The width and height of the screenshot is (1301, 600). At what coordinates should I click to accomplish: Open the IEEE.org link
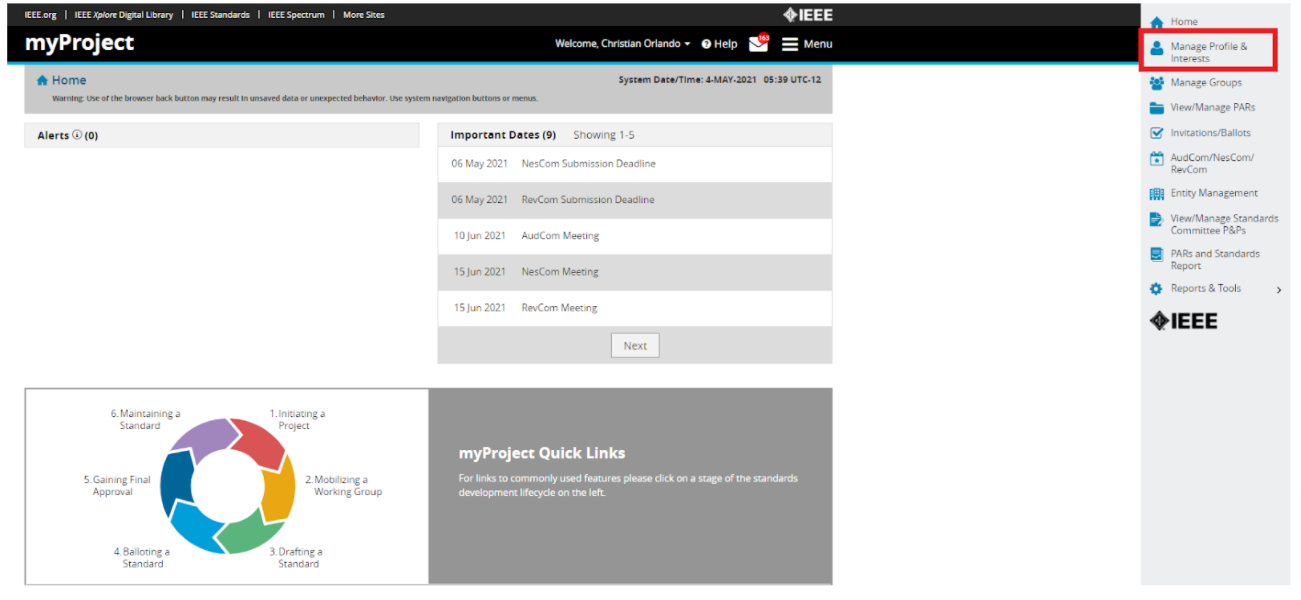pos(41,15)
